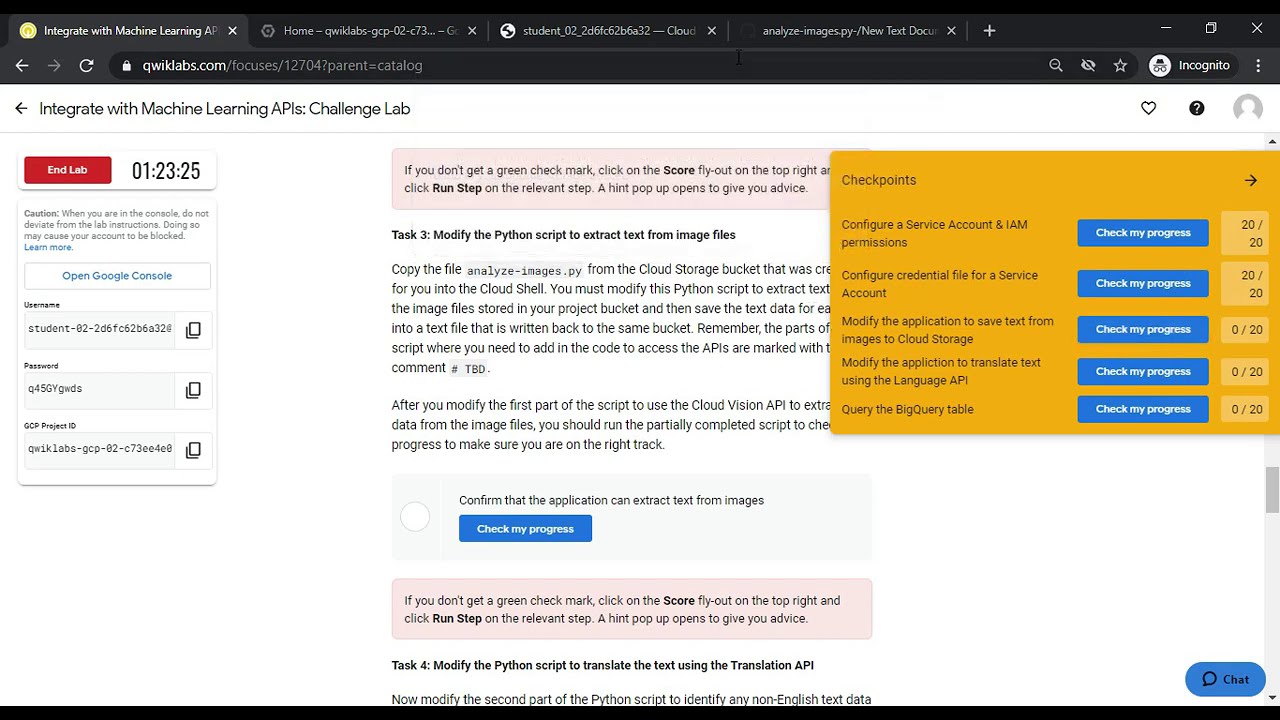Image resolution: width=1280 pixels, height=720 pixels.
Task: Close the analyze-images.py tab
Action: (951, 31)
